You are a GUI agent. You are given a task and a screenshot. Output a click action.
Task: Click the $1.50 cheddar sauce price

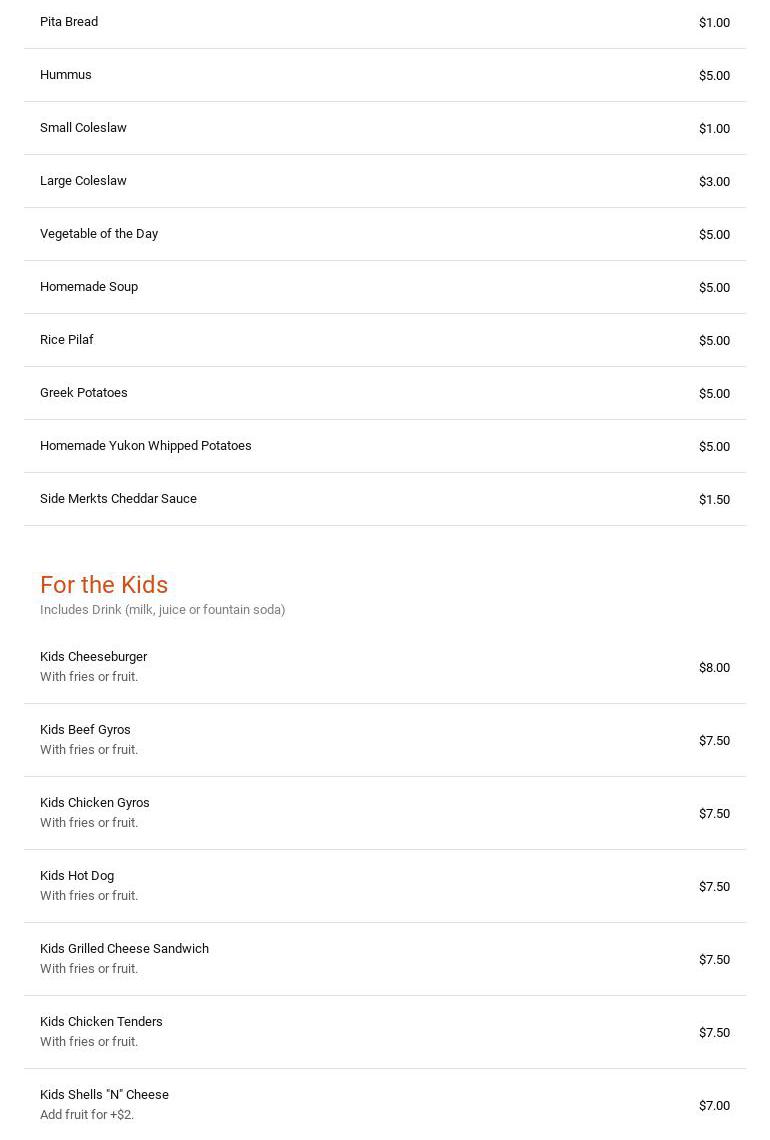(x=714, y=500)
